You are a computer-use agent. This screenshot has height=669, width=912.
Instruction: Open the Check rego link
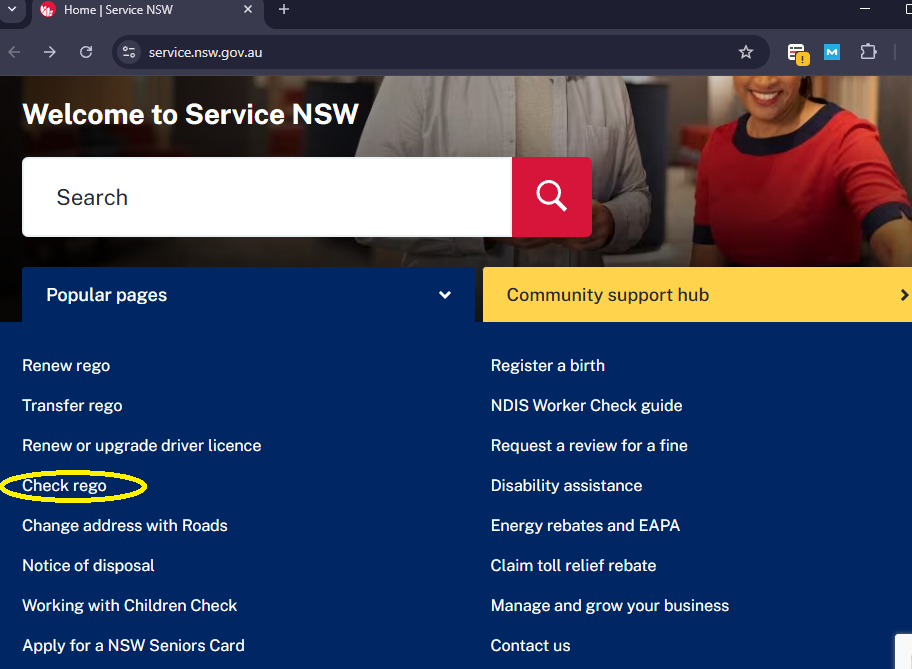point(64,486)
